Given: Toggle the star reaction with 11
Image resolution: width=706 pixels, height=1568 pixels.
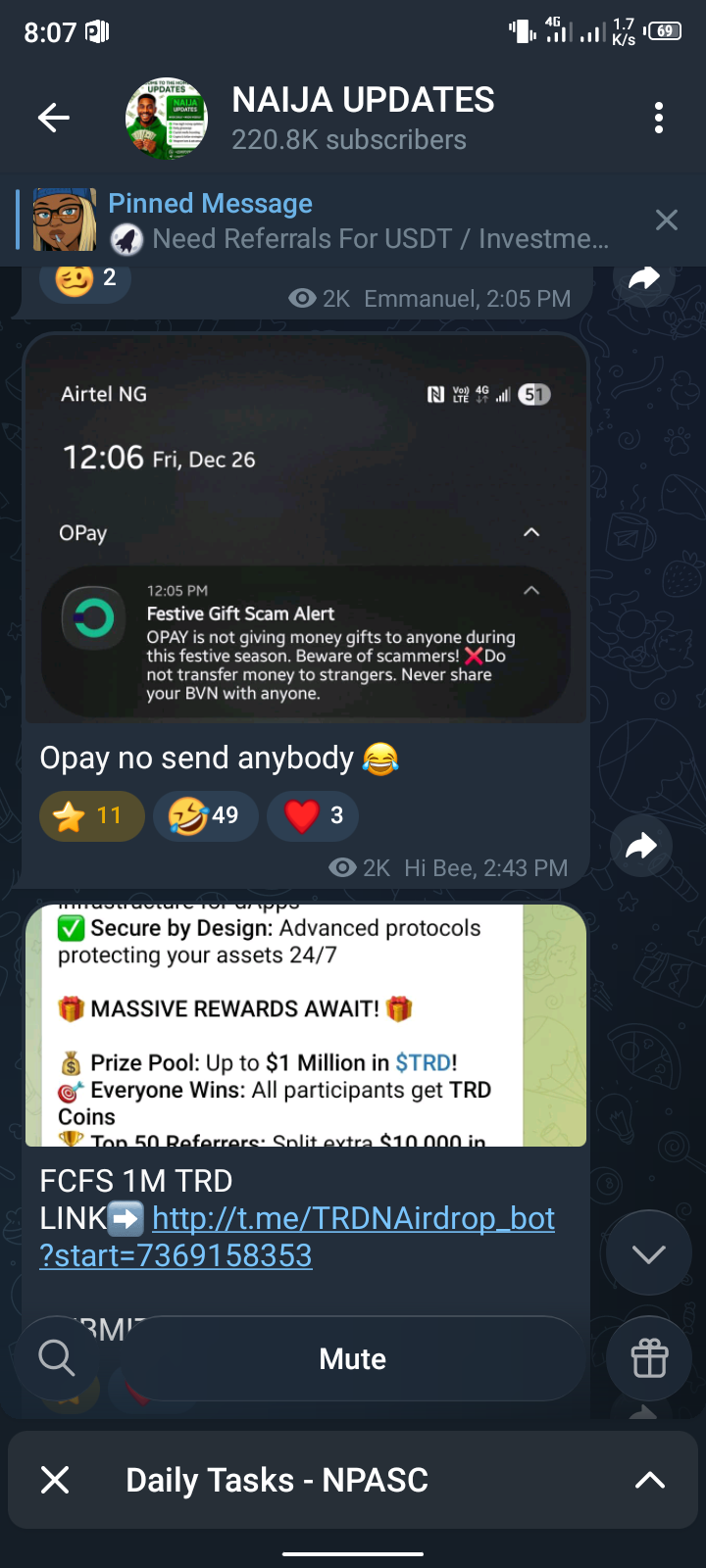Looking at the screenshot, I should pyautogui.click(x=92, y=815).
